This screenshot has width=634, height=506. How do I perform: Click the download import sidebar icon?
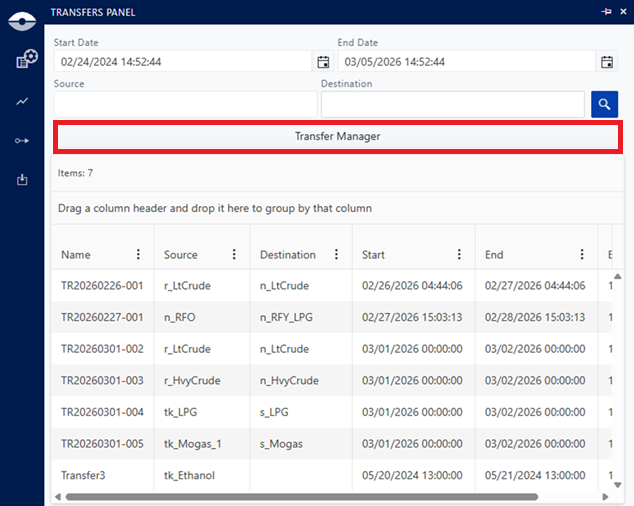pyautogui.click(x=22, y=180)
